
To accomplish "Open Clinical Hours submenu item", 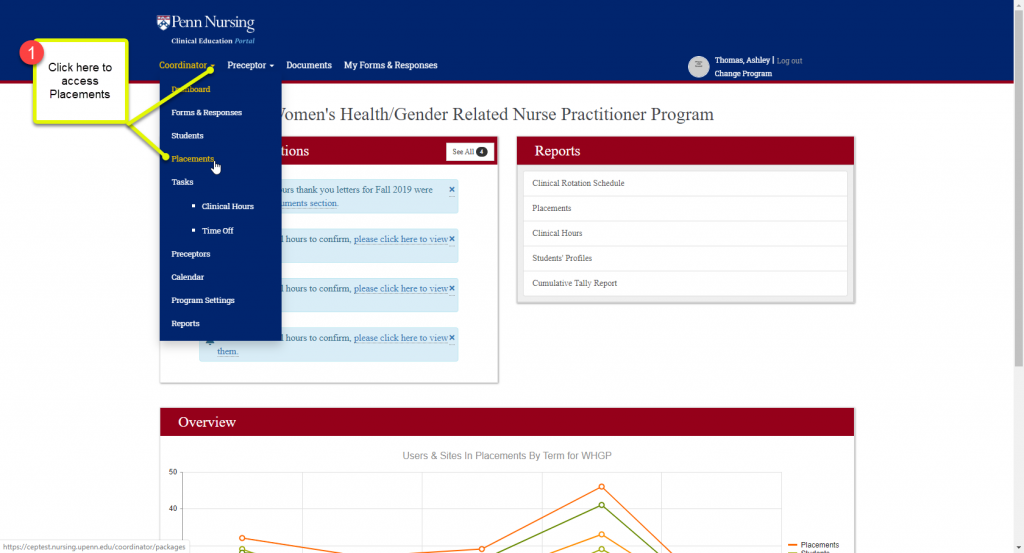I will pos(228,206).
